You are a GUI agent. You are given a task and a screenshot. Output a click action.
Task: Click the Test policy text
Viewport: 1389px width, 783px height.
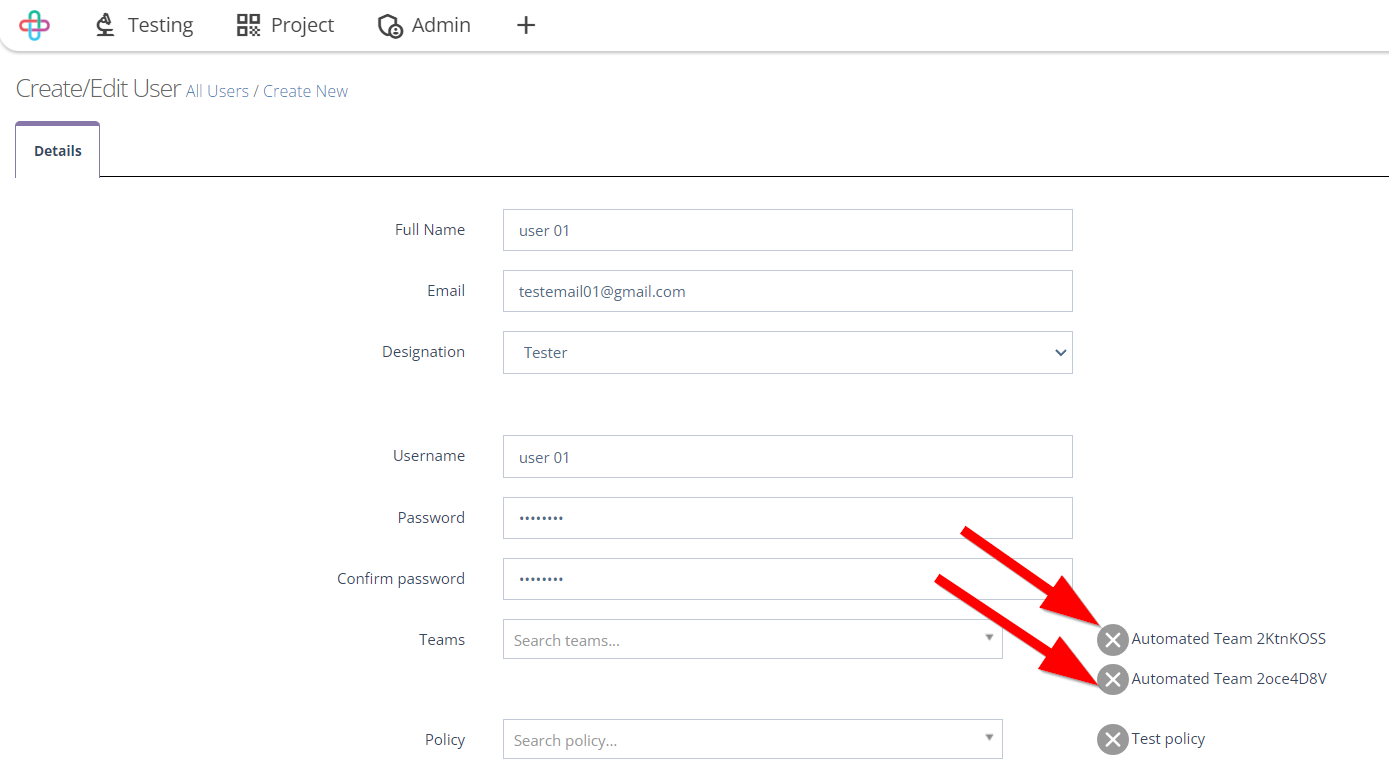1168,739
